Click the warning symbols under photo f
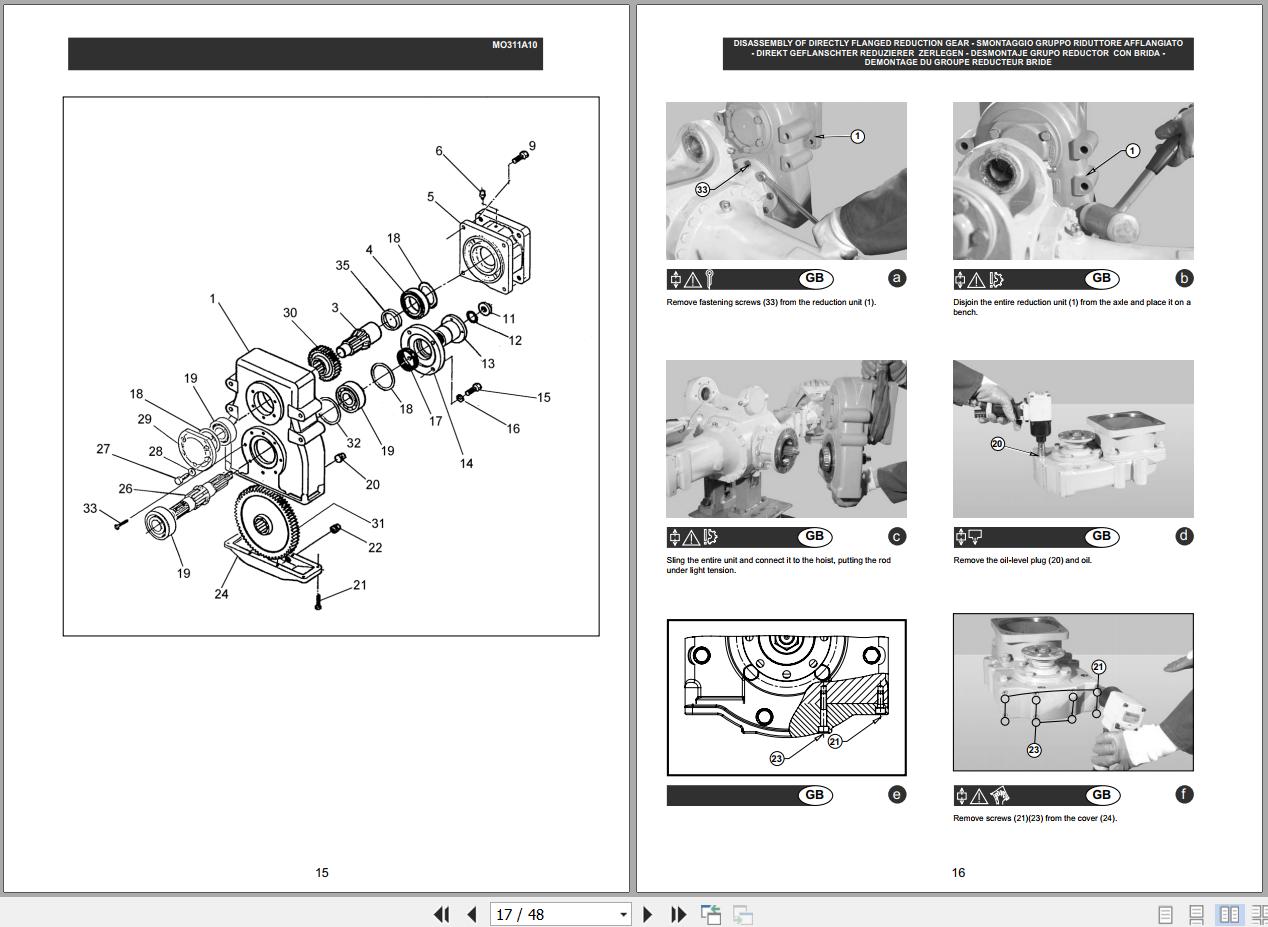Viewport: 1268px width, 927px height. click(x=983, y=795)
